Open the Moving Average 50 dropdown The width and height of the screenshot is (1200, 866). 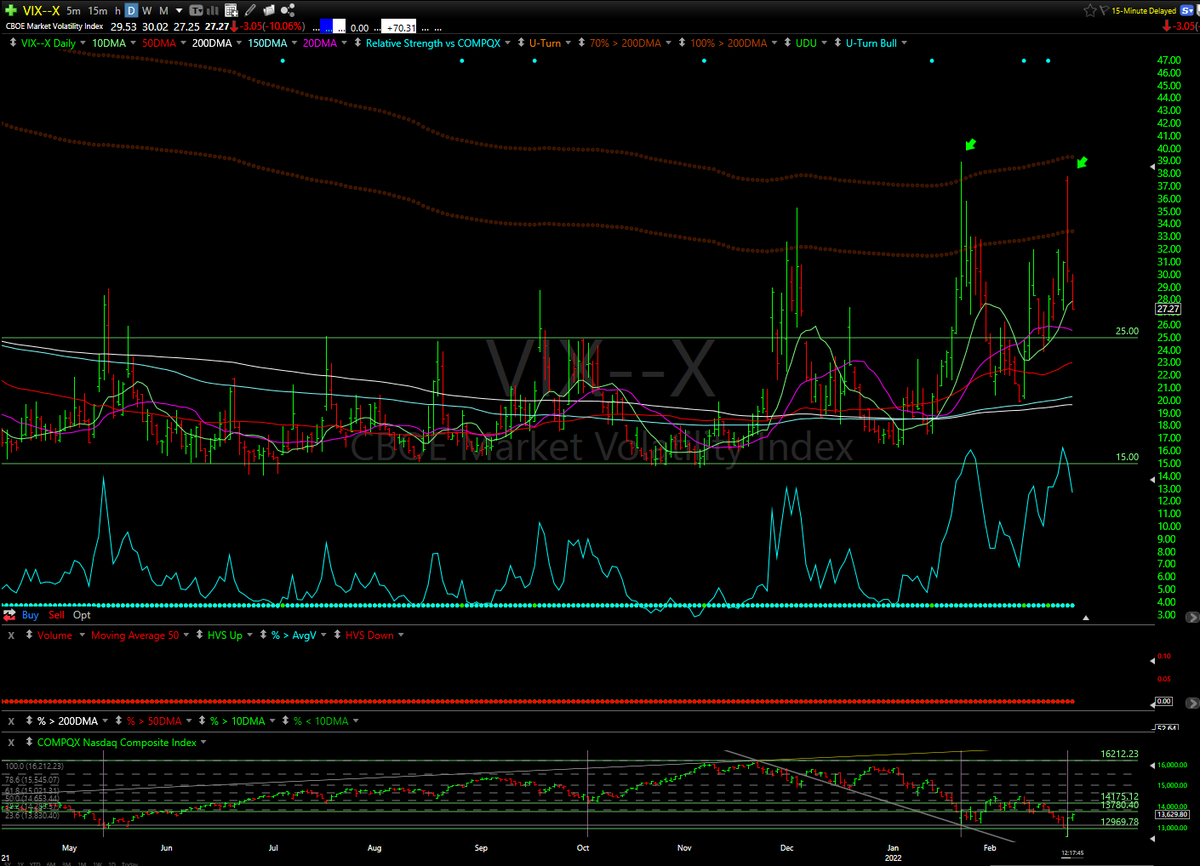pyautogui.click(x=186, y=635)
